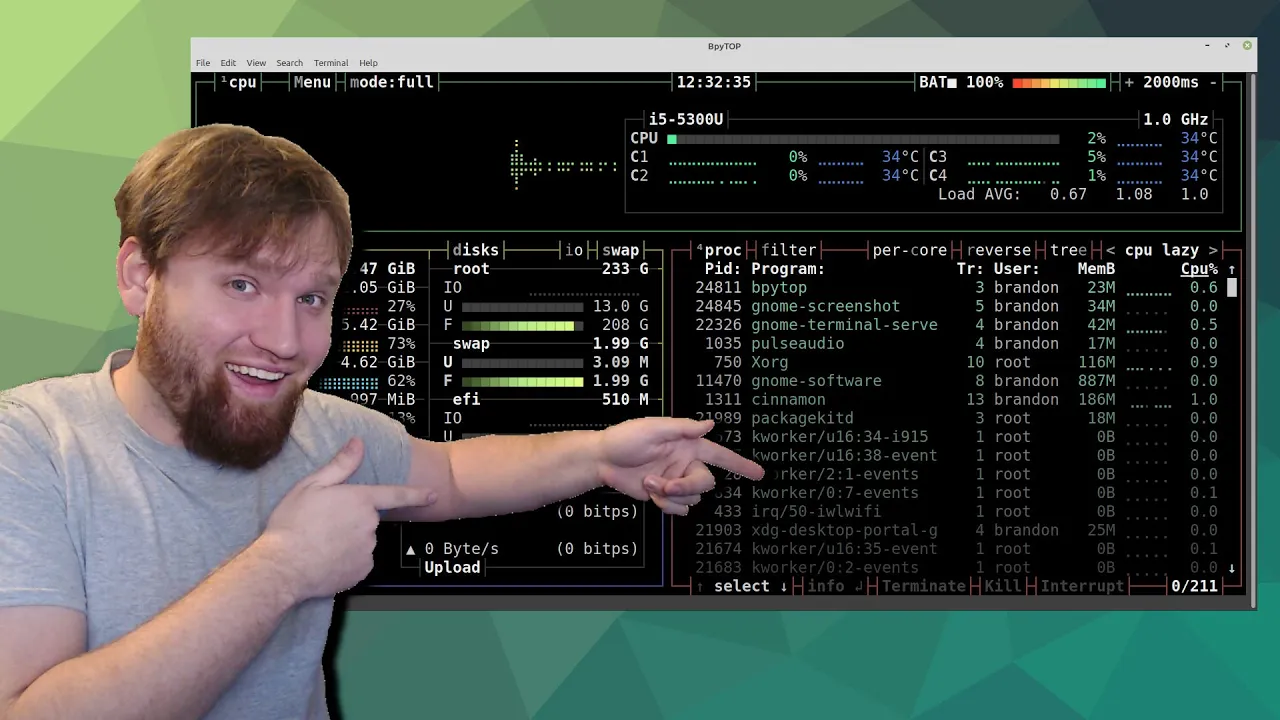Switch the mode:full view mode
Screen dimensions: 1280x720
391,82
